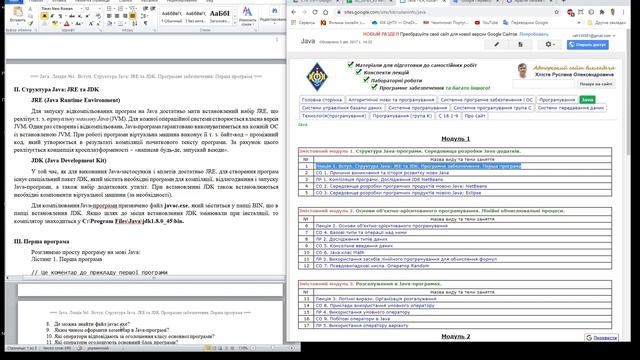
Task: Open the gear settings dropdown on Google Sites
Action: (550, 44)
